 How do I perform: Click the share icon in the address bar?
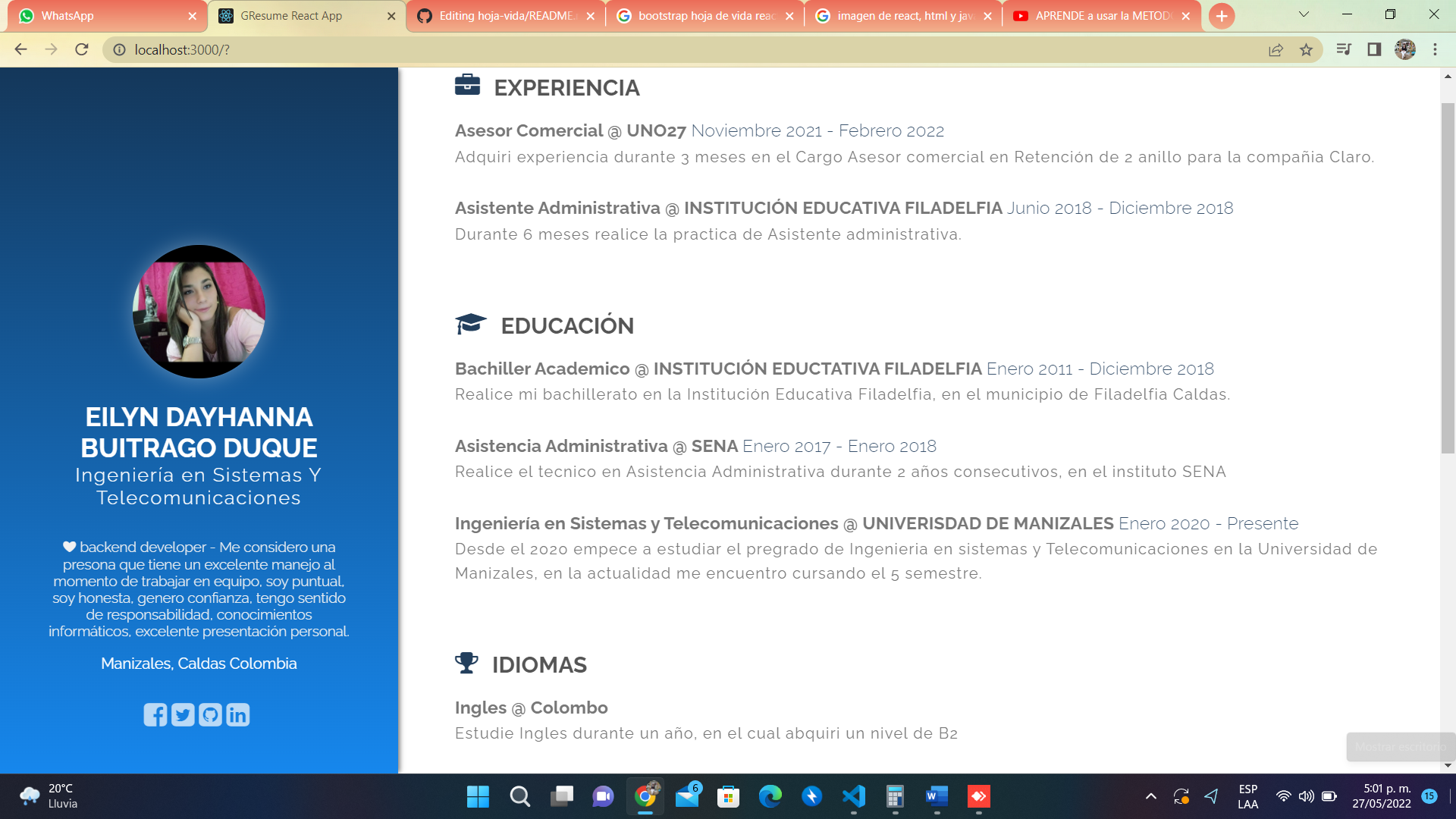(1276, 49)
